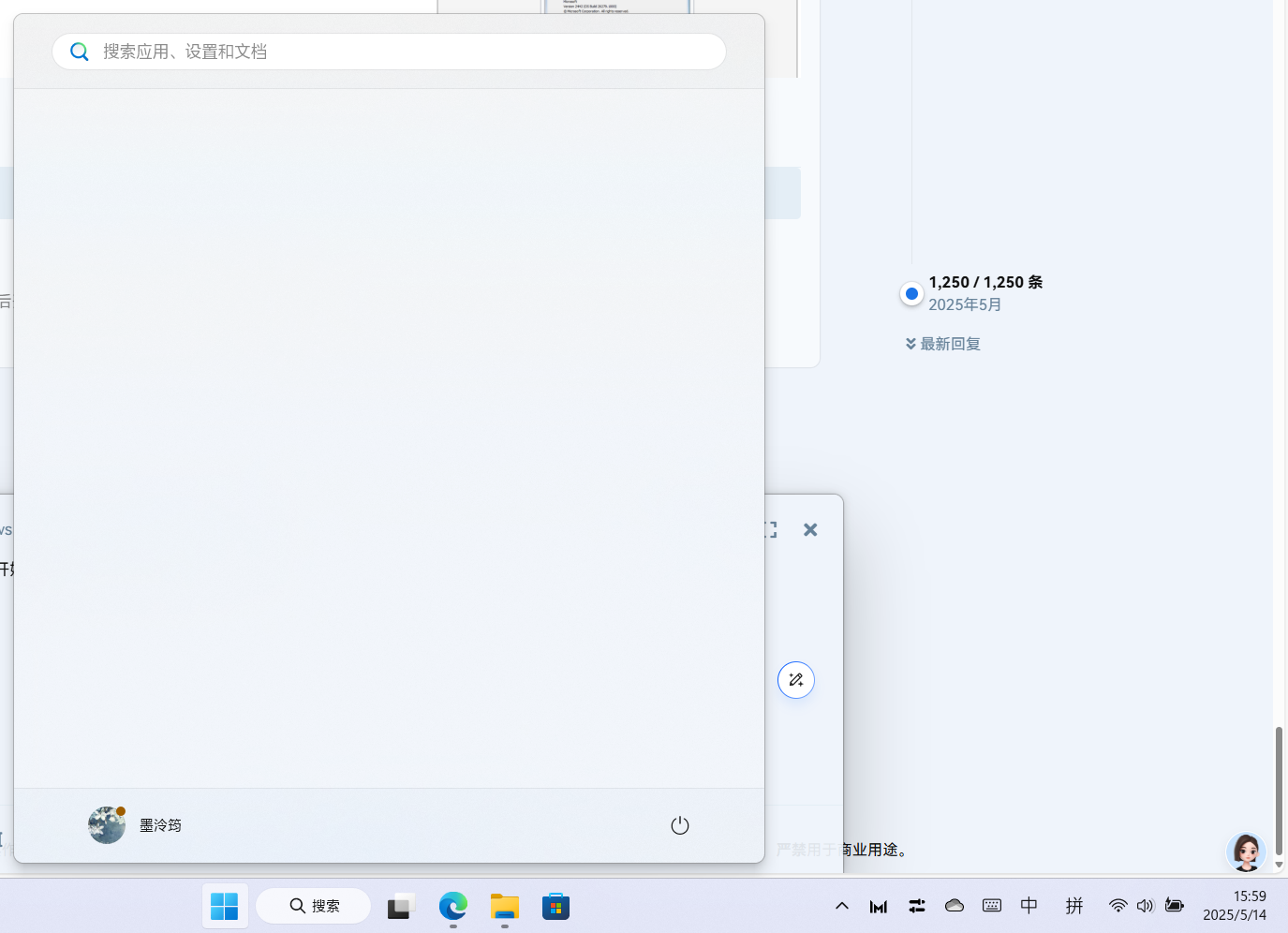Open Wi-Fi network quick settings
The height and width of the screenshot is (933, 1288).
point(1118,905)
